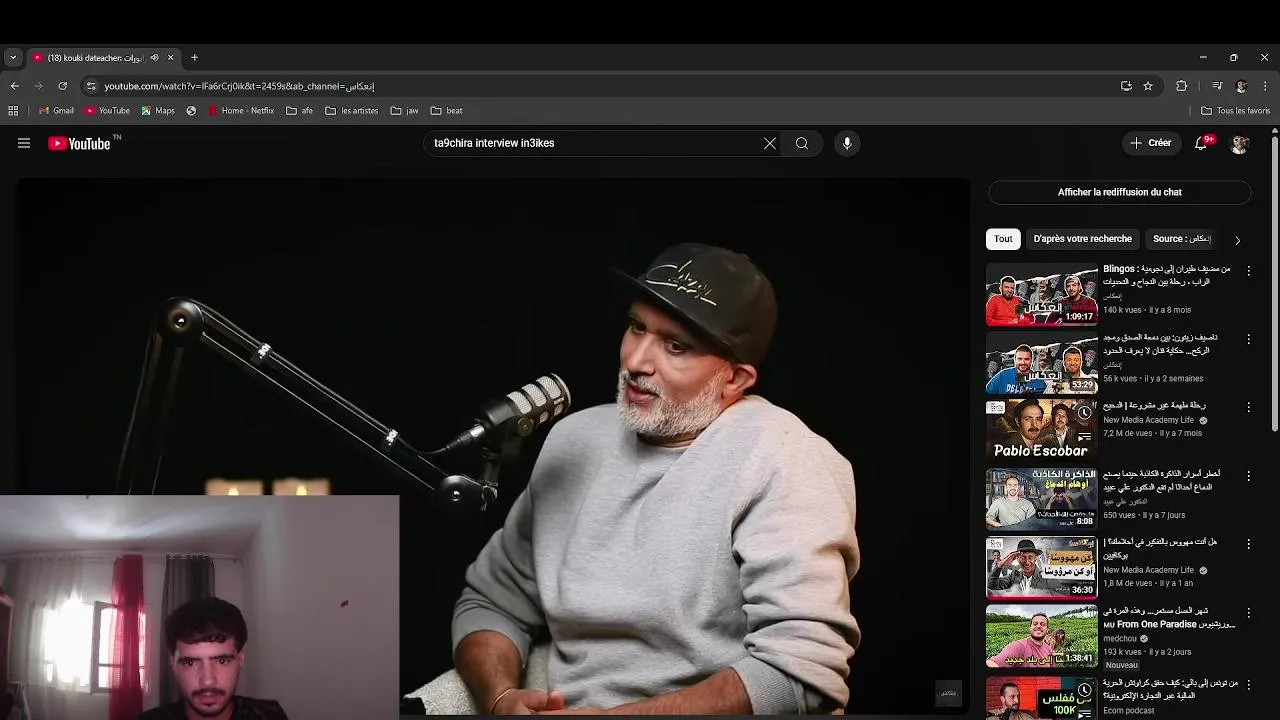Image resolution: width=1280 pixels, height=720 pixels.
Task: Click New Media Academy Life under Pablo Escobar
Action: (x=1148, y=420)
